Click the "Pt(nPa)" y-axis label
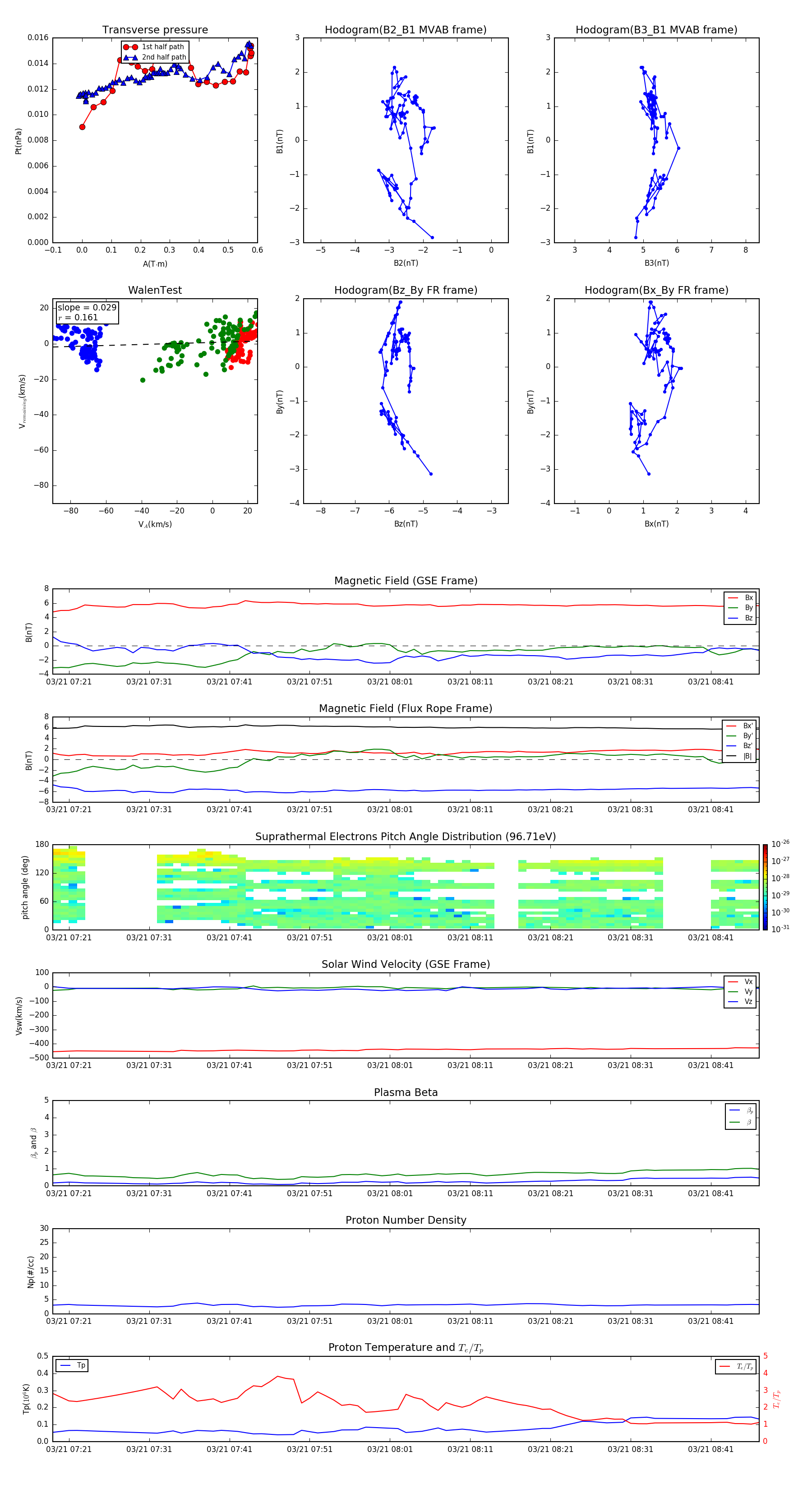This screenshot has height=1489, width=812. [18, 141]
